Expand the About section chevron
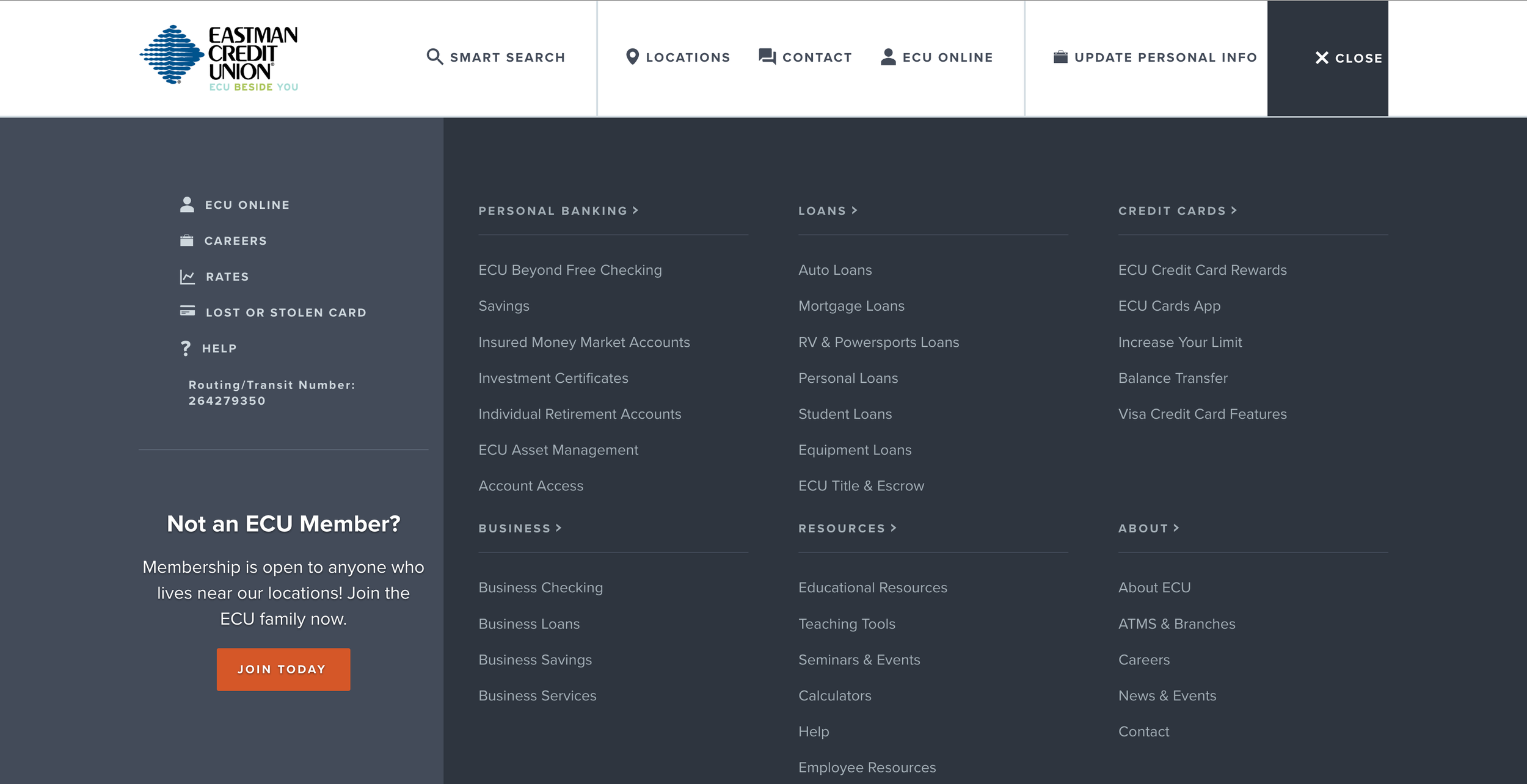Screen dimensions: 1527x784 click(x=1176, y=528)
